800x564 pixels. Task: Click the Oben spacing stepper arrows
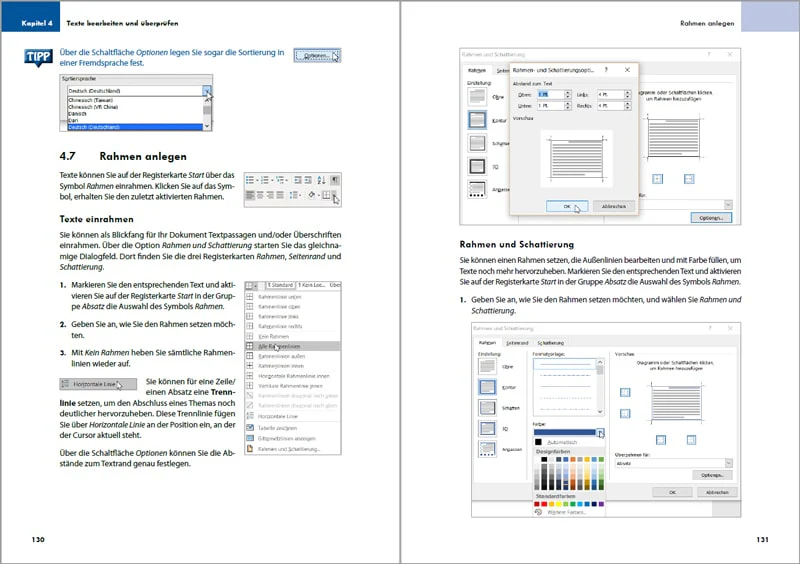click(567, 94)
